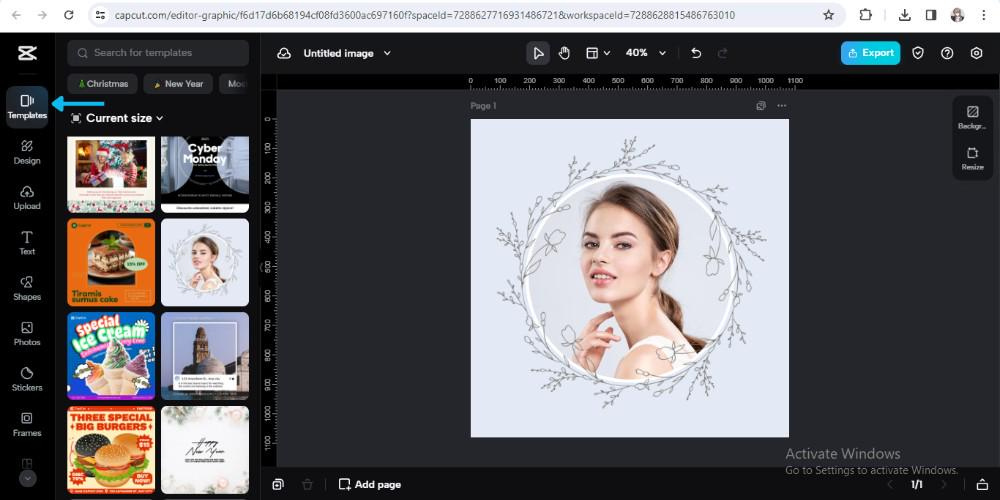Image resolution: width=1000 pixels, height=500 pixels.
Task: Open browser extensions puzzle icon
Action: tap(865, 15)
